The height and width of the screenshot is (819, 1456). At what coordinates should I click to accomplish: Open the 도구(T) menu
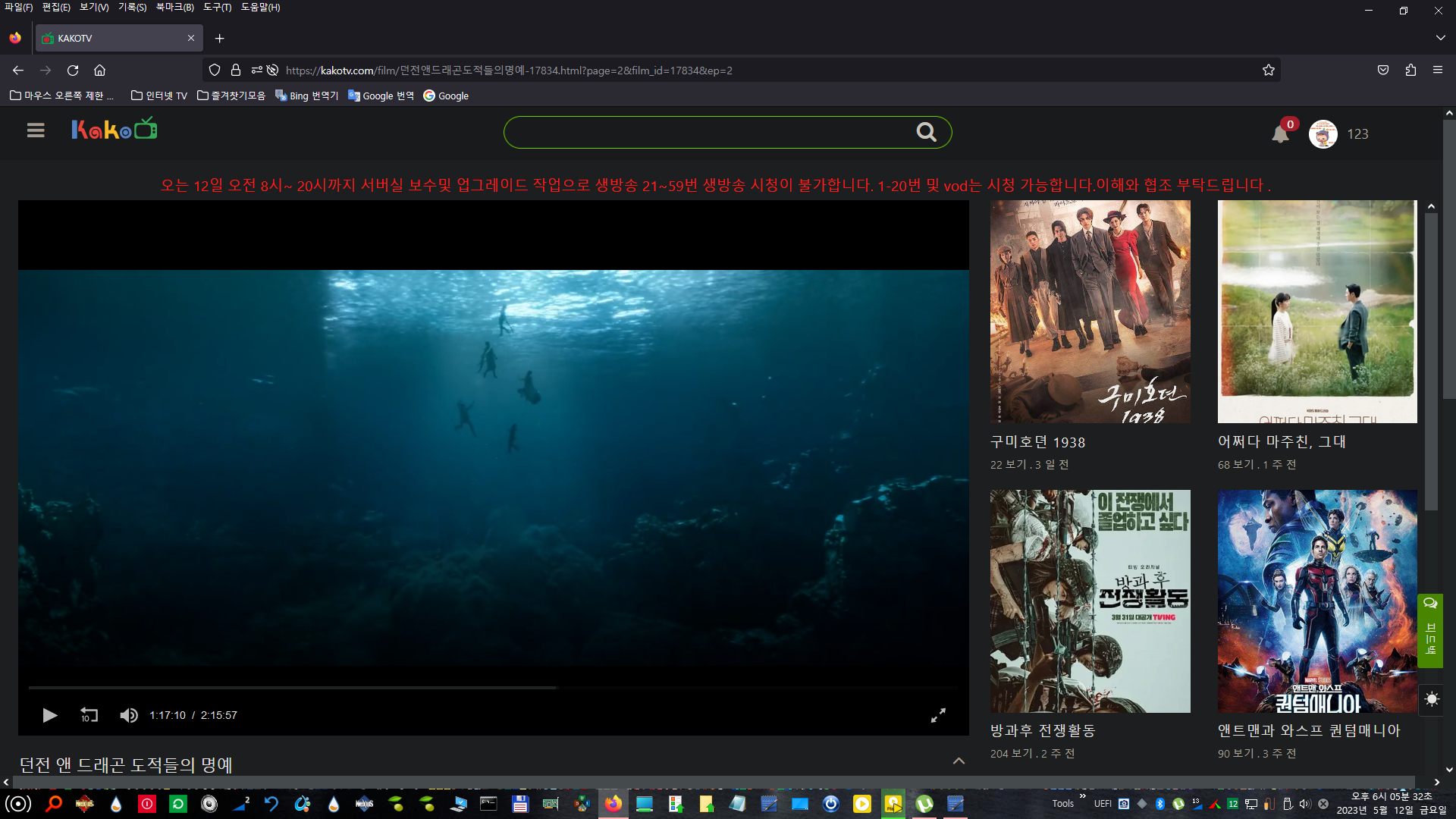[x=217, y=7]
